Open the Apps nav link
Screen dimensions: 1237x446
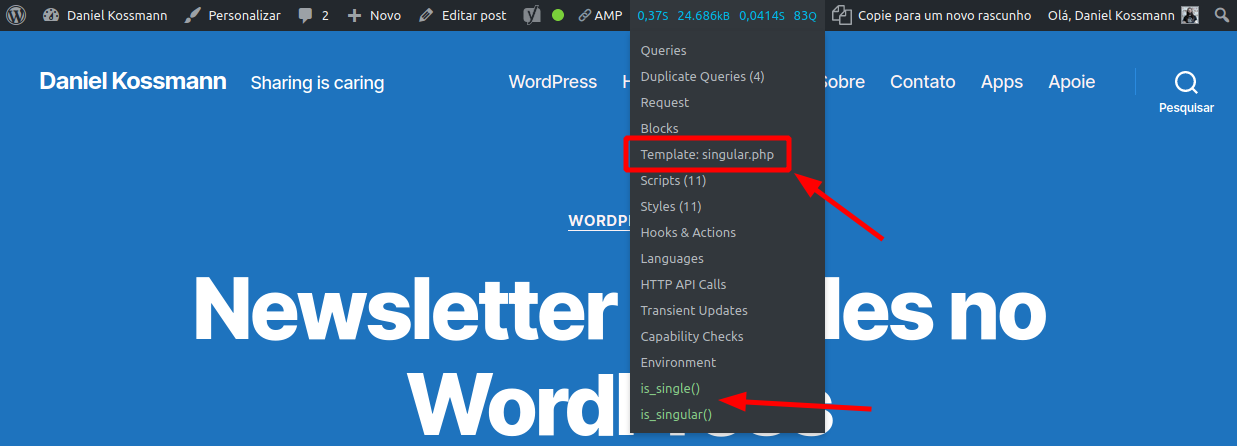tap(1002, 82)
